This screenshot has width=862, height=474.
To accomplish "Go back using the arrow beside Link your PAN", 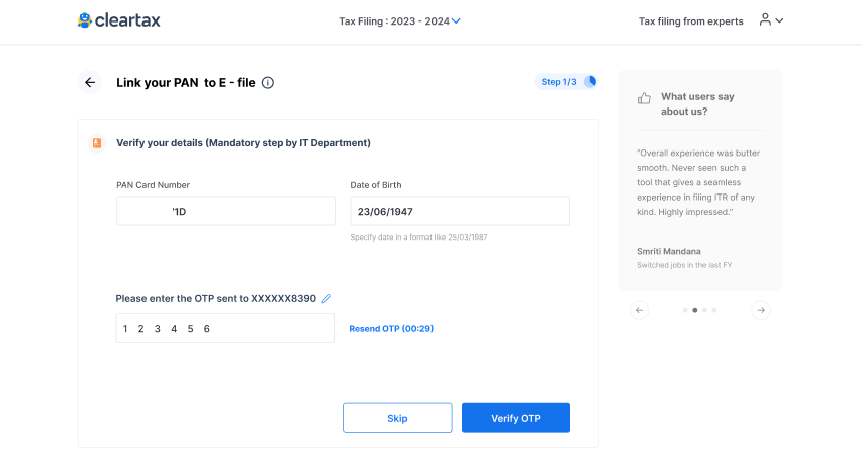I will pyautogui.click(x=90, y=82).
